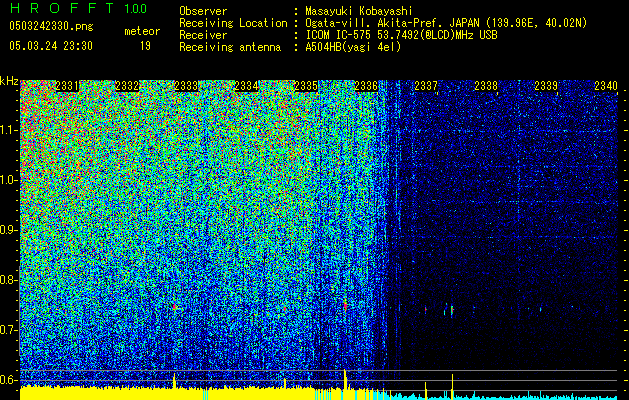
Task: Select the filename 0503242330.png
Action: click(51, 26)
